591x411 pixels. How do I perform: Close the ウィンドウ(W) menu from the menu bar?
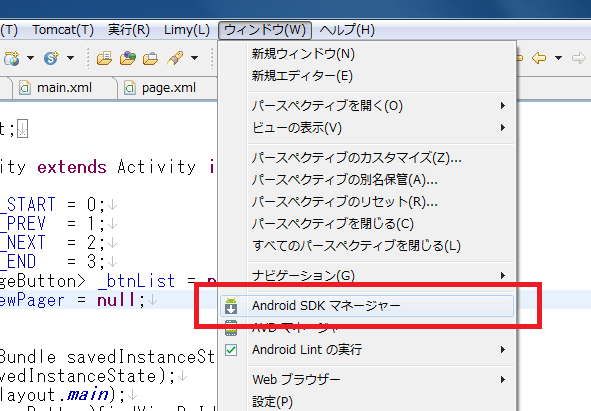coord(265,30)
